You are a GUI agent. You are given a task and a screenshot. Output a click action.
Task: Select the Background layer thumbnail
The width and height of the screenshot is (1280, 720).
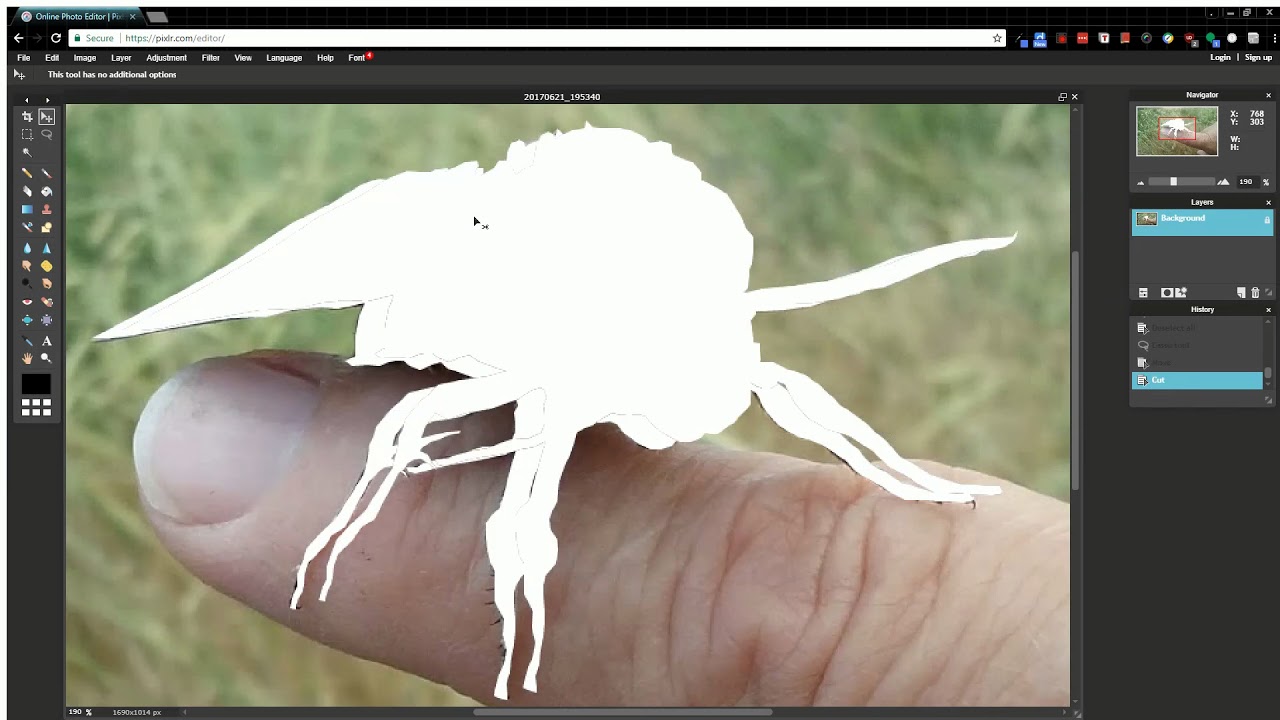(x=1147, y=219)
